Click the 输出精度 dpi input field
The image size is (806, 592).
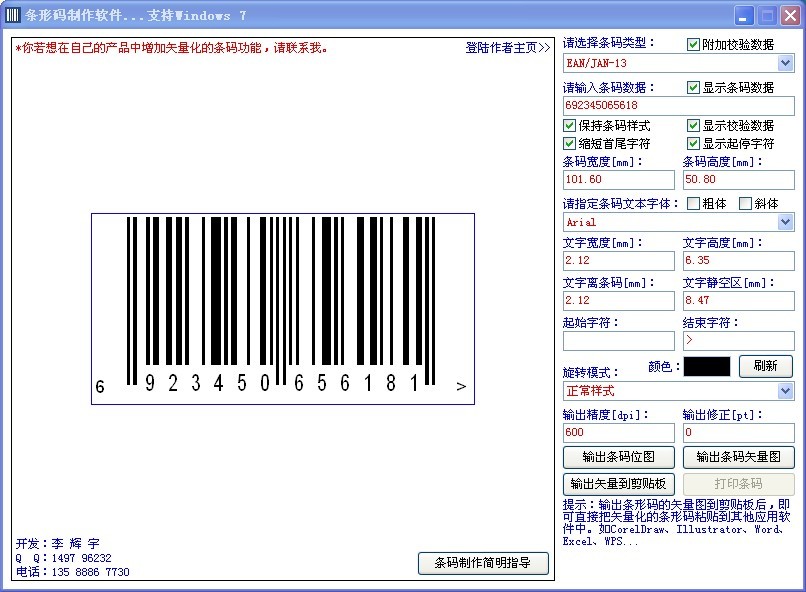pos(618,432)
